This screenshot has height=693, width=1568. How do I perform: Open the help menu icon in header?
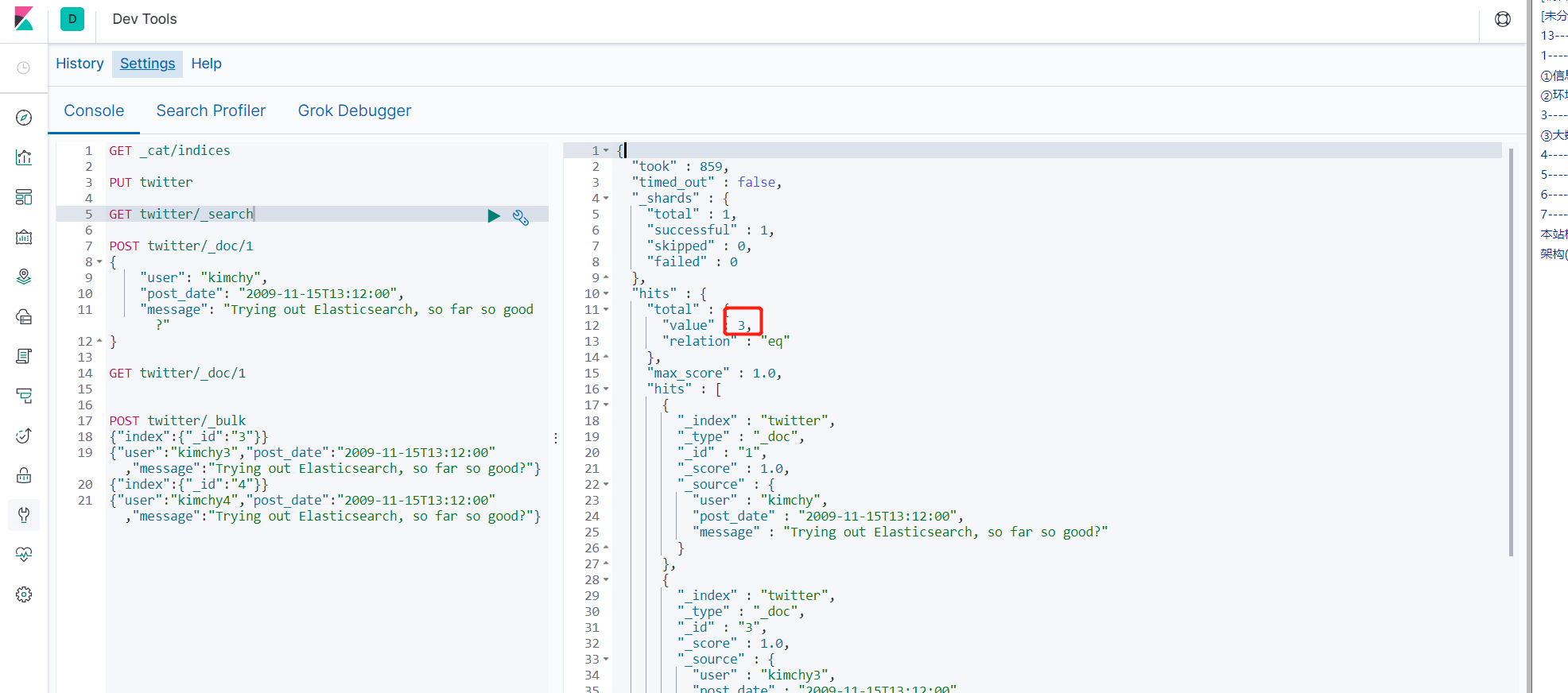(x=1503, y=19)
